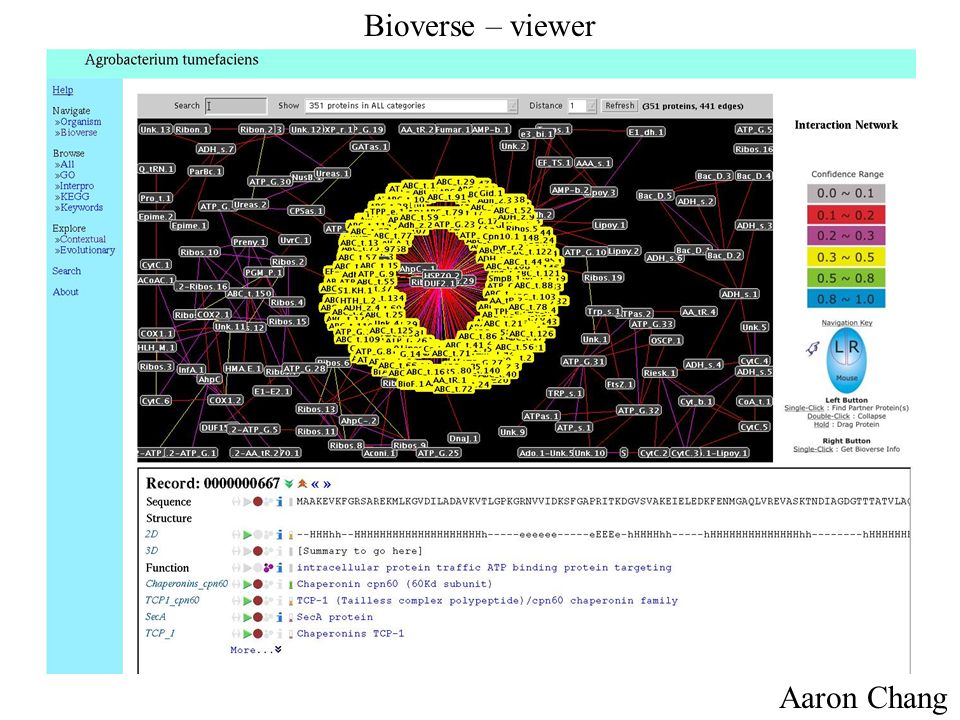Click the grey play arrow in the Sequence row
Image resolution: width=960 pixels, height=720 pixels.
(247, 502)
